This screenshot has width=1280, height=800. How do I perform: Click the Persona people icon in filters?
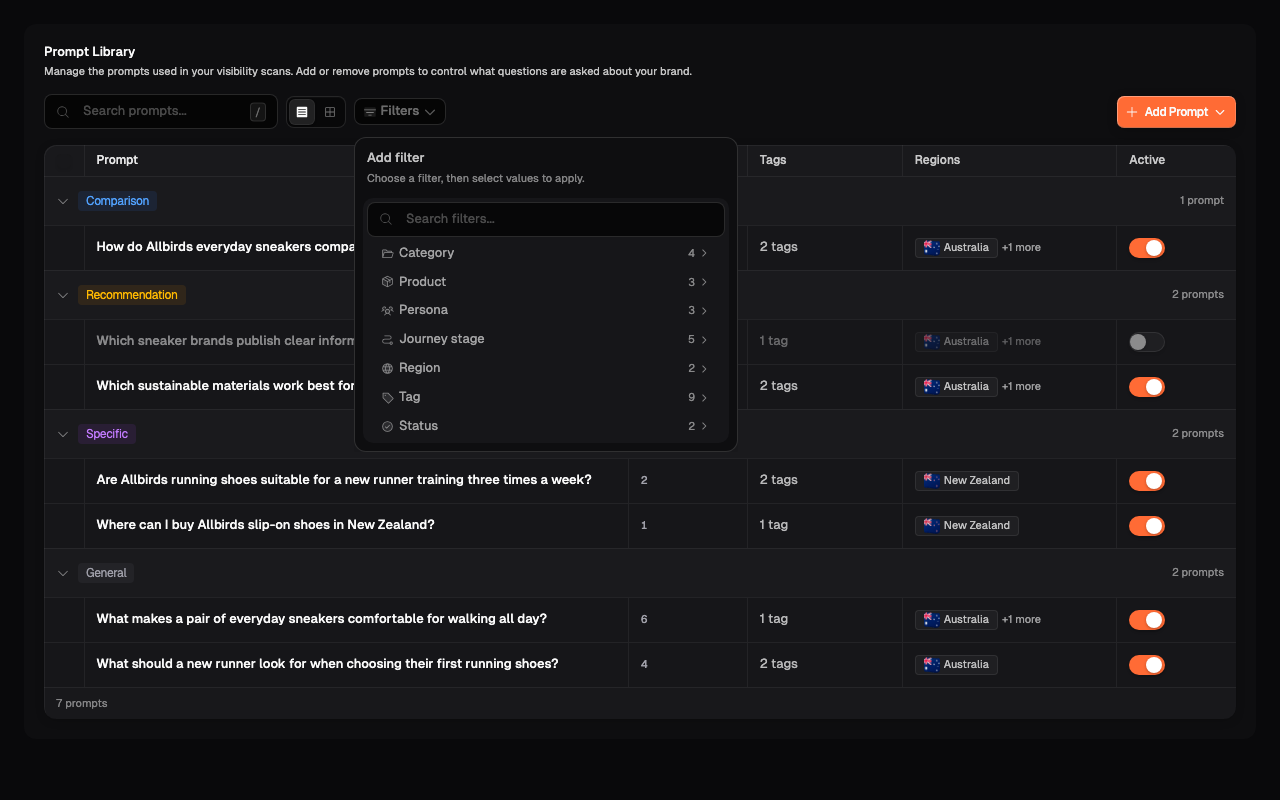[387, 311]
